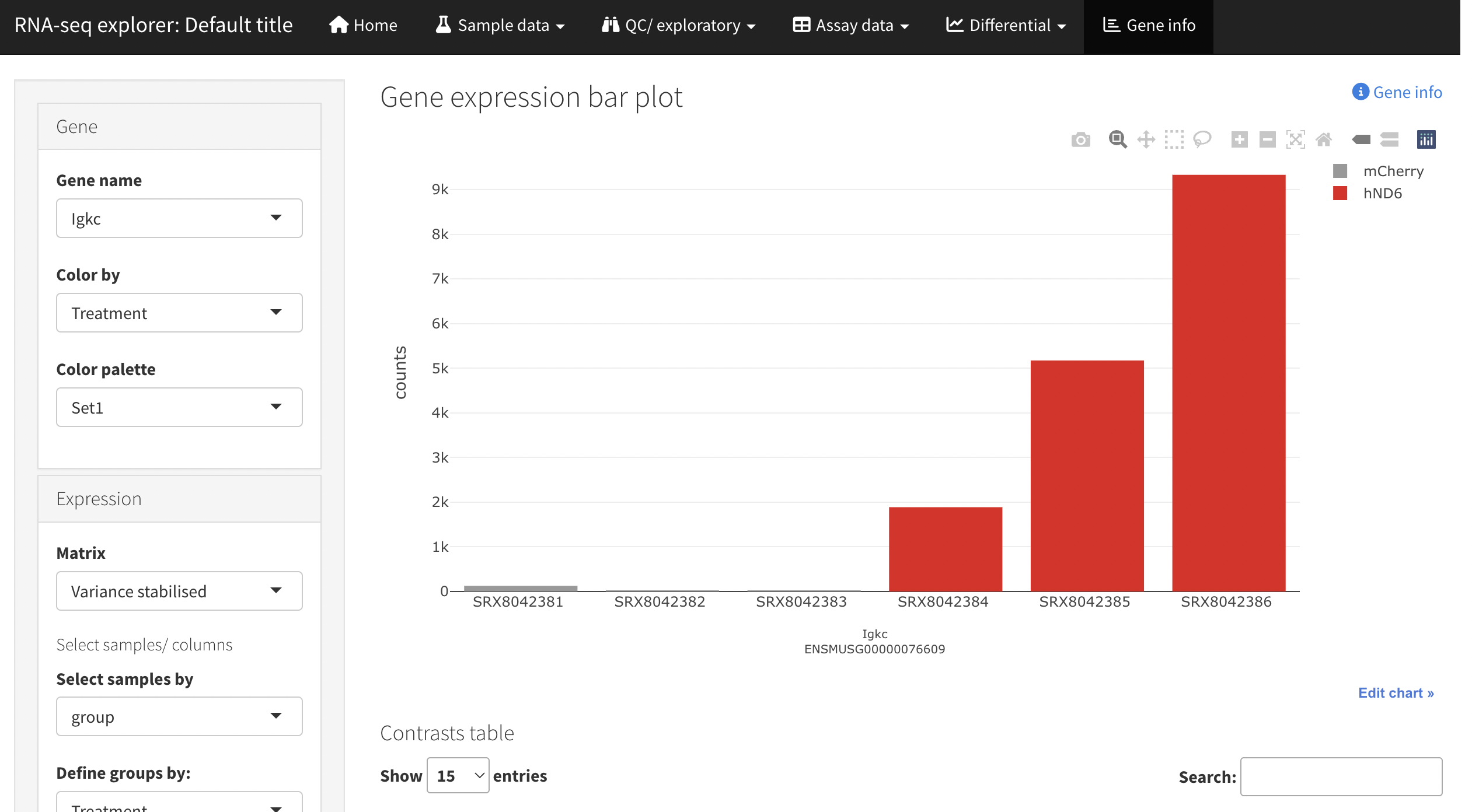The image size is (1472, 812).
Task: Open the QC/ exploratory menu
Action: coord(679,26)
